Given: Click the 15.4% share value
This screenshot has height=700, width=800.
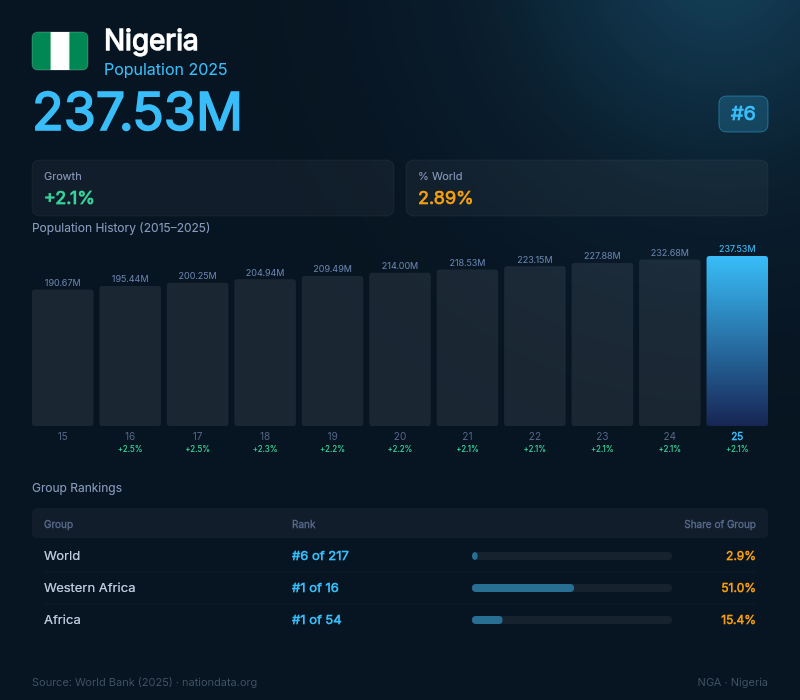Looking at the screenshot, I should [x=738, y=619].
